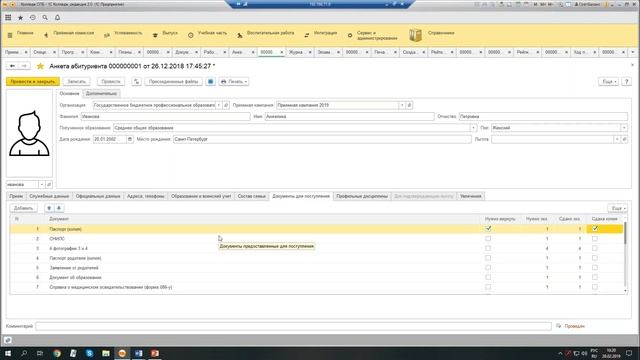640x360 pixels.
Task: Add Анкета абитуриента to favorites star
Action: [x=40, y=66]
